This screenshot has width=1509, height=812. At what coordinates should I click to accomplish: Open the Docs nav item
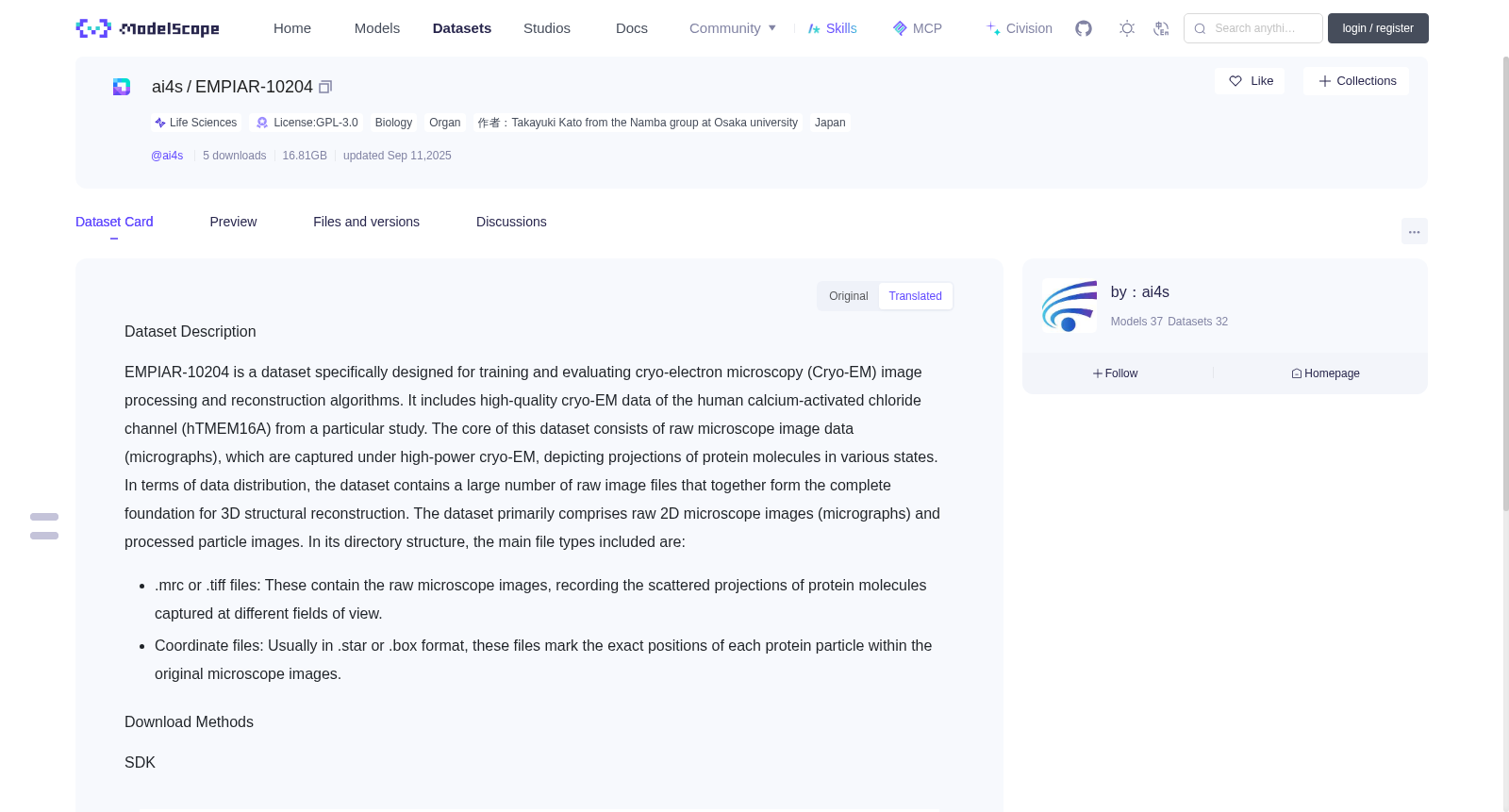pyautogui.click(x=632, y=28)
